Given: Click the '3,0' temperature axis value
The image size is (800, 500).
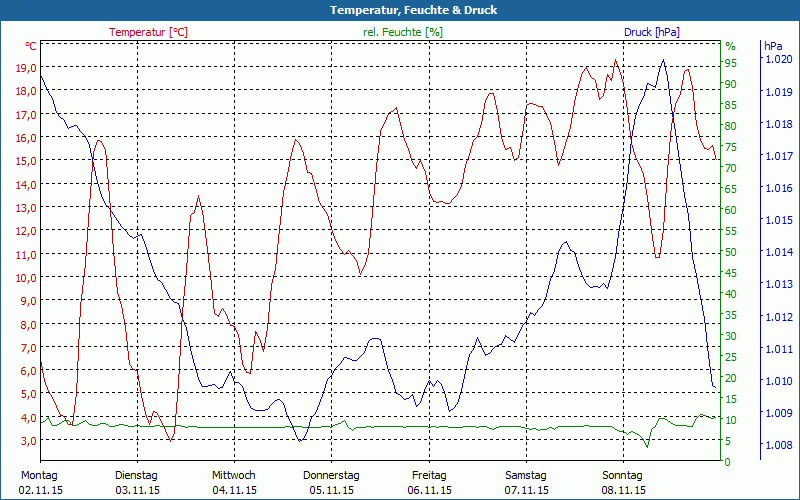Looking at the screenshot, I should (27, 441).
